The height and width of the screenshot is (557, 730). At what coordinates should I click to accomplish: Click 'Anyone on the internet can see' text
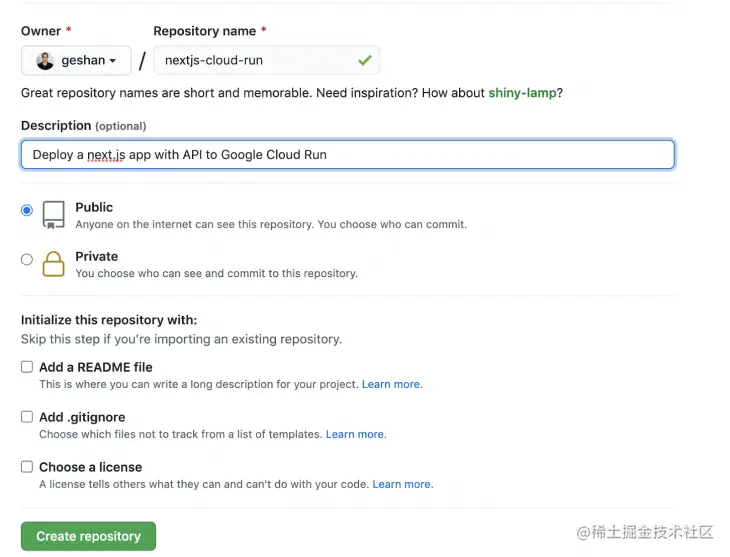pos(271,224)
